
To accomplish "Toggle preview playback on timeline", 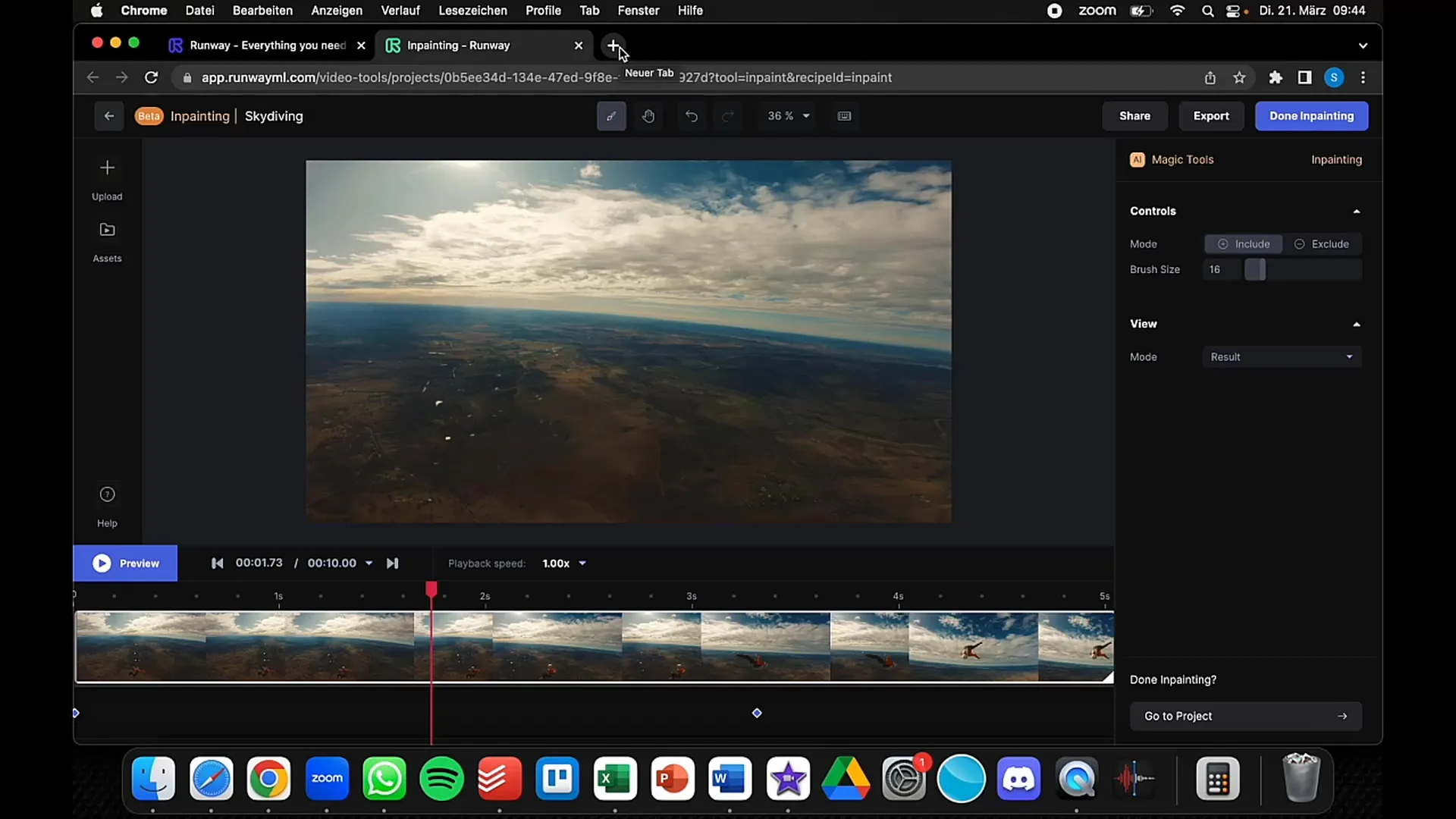I will pyautogui.click(x=125, y=563).
